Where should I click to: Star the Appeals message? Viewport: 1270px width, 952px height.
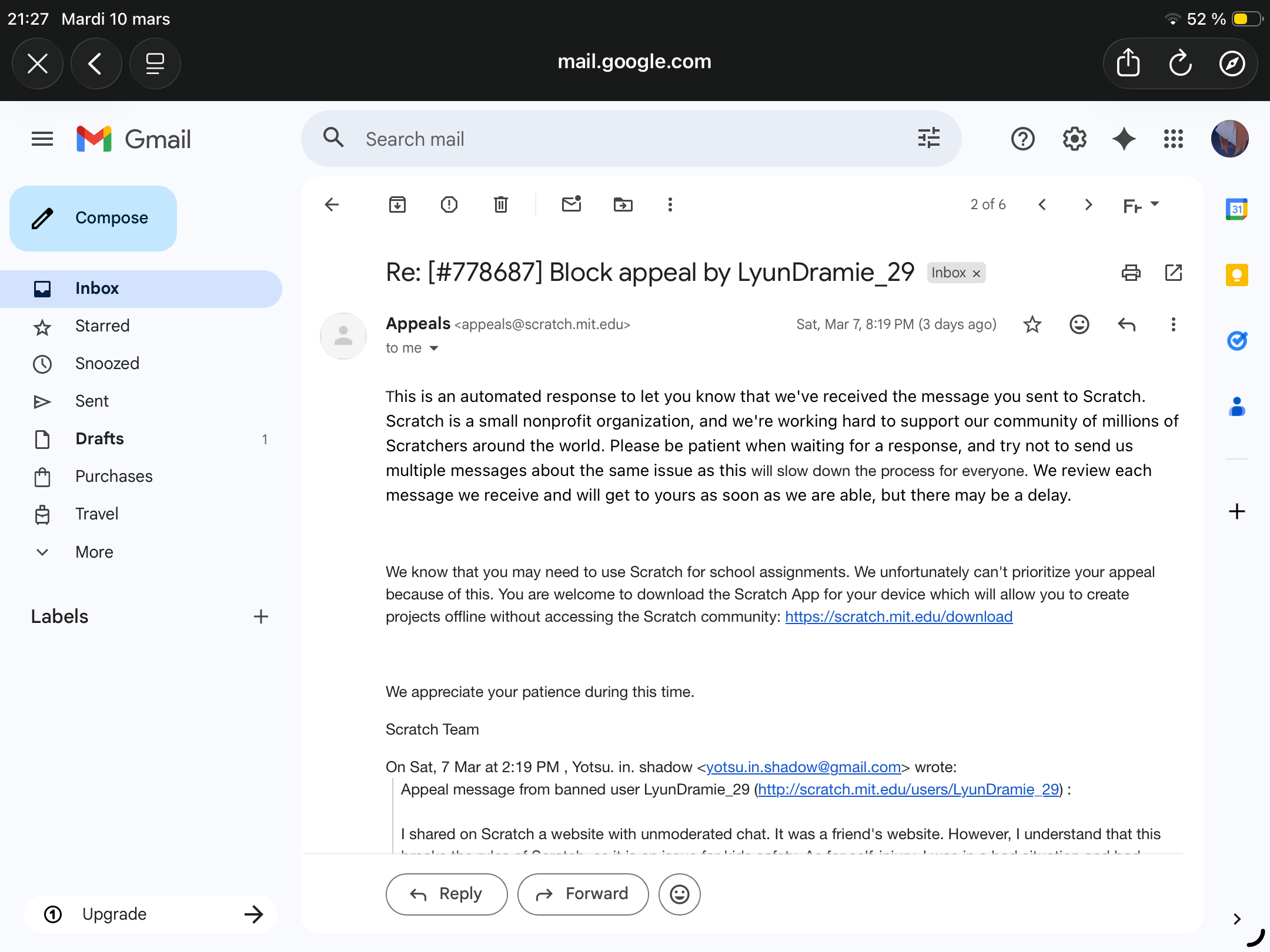coord(1032,324)
